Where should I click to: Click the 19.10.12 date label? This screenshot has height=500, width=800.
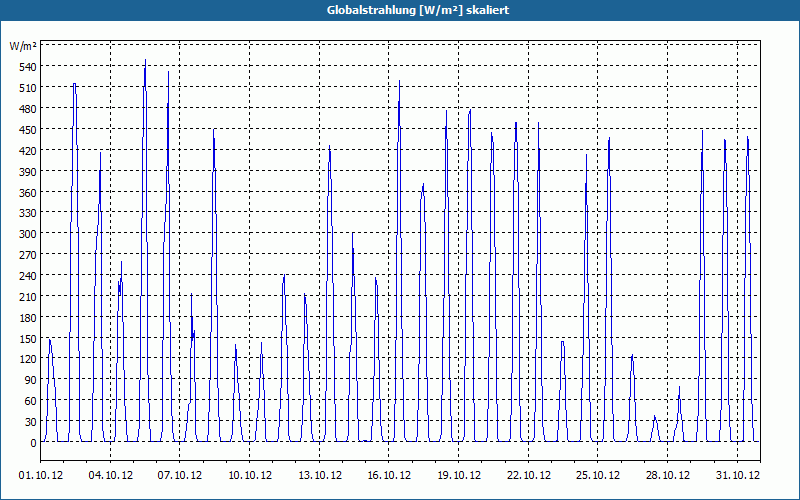point(458,475)
